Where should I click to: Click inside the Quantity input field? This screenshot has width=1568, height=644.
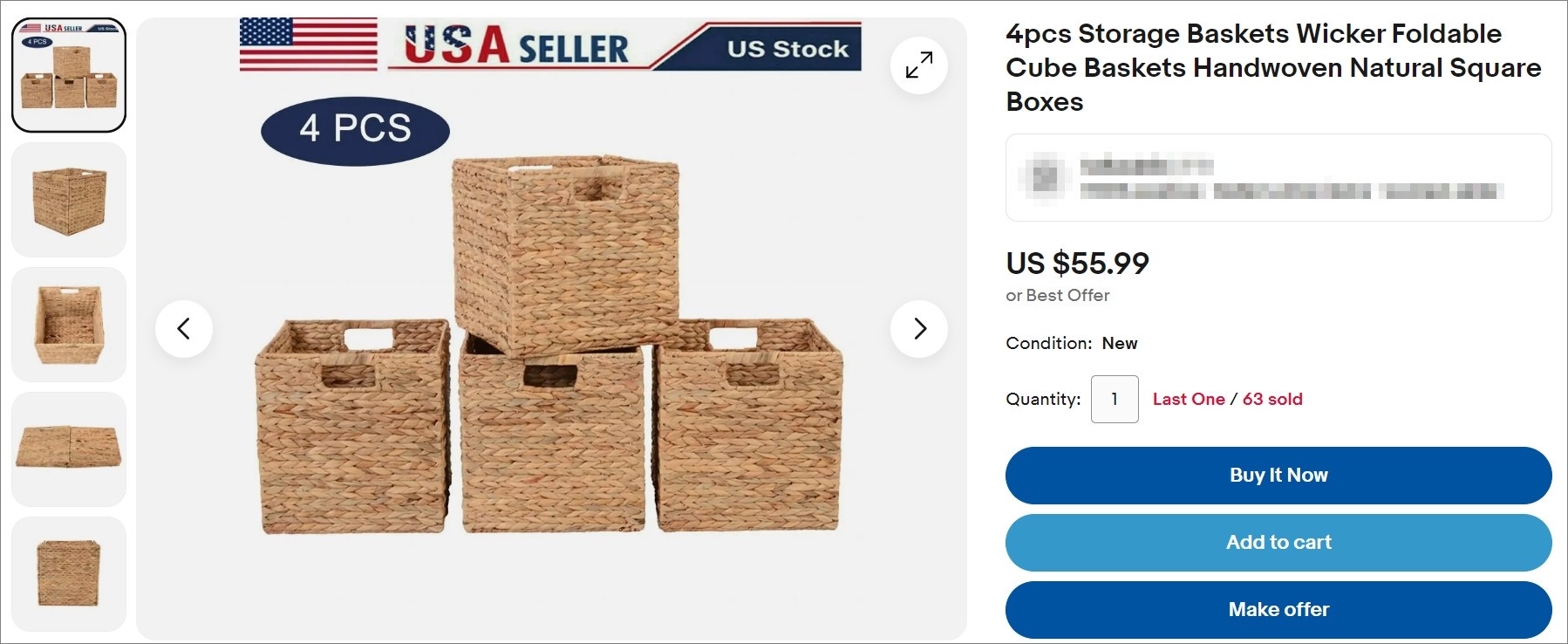(x=1115, y=399)
